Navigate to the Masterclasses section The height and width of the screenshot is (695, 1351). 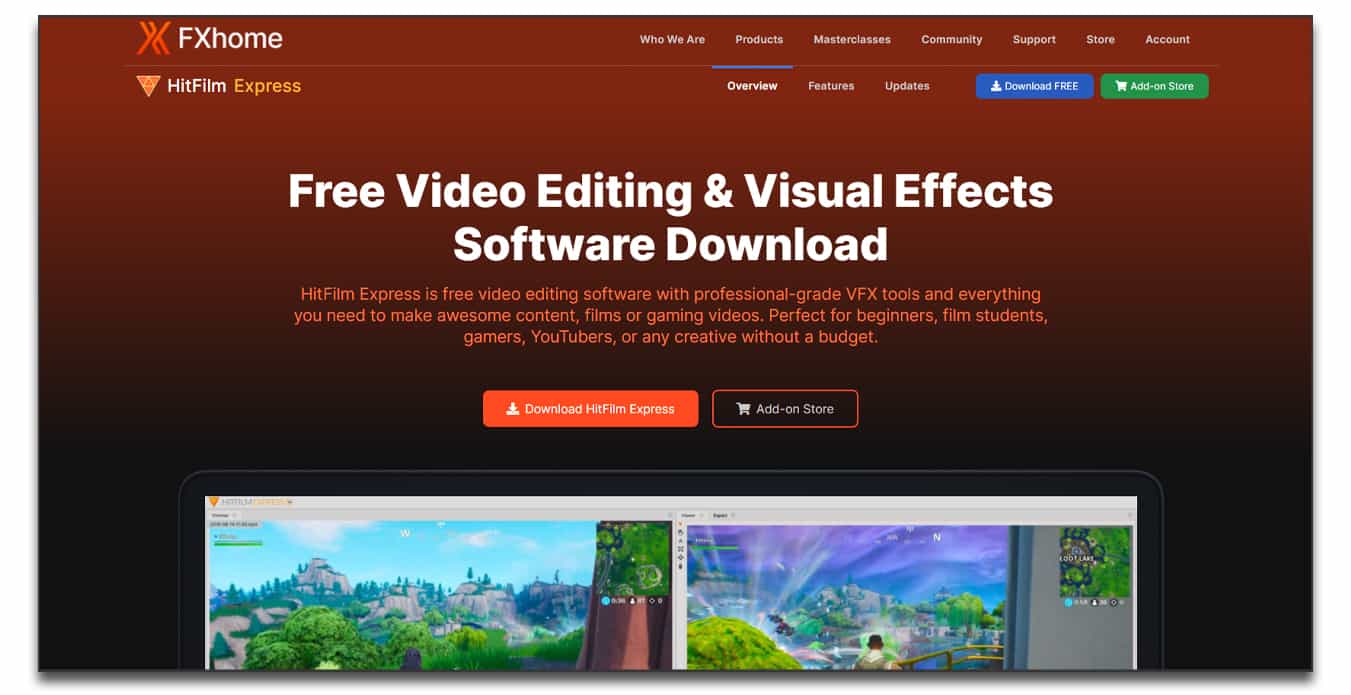click(852, 40)
